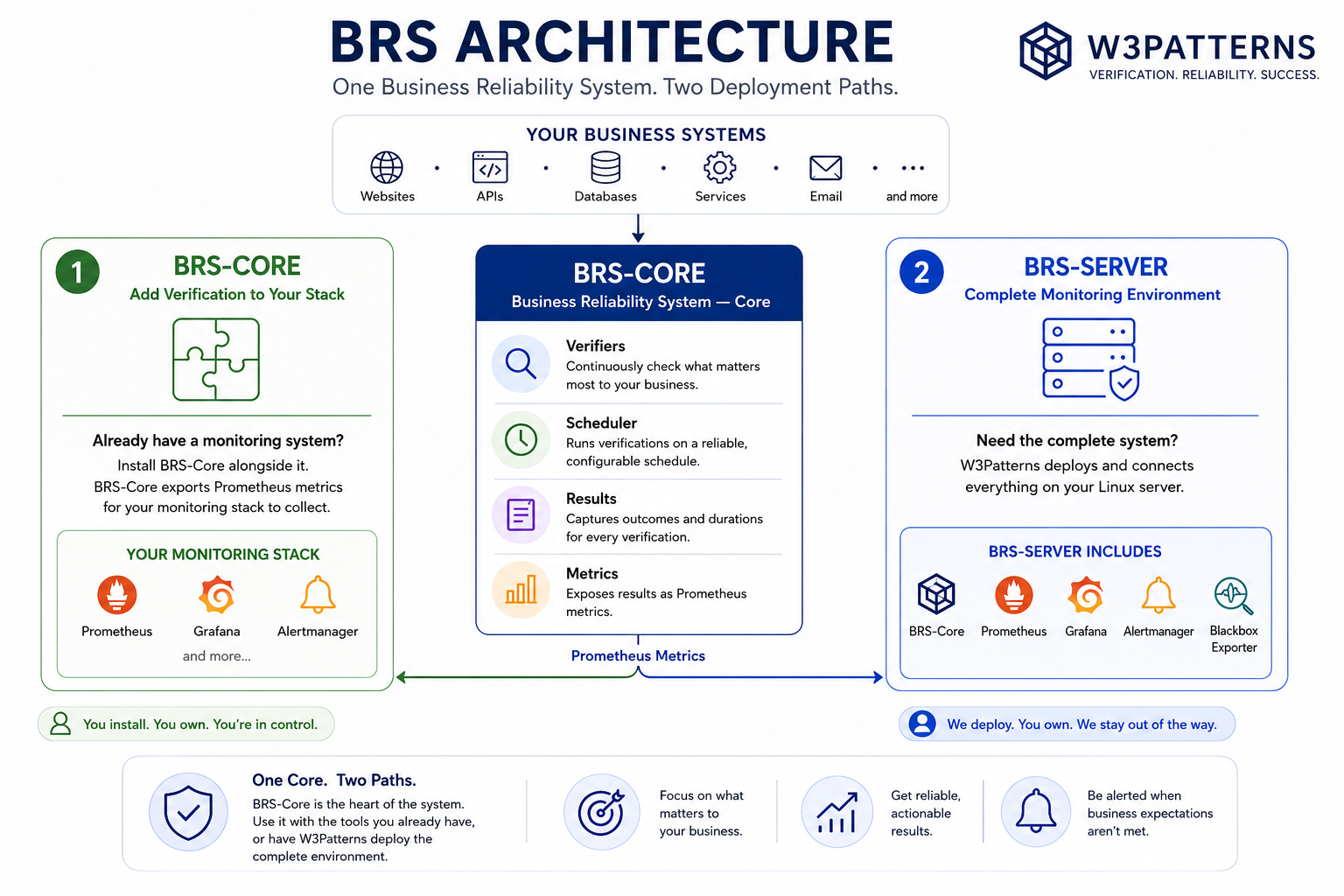
Task: Click 'Get reliable, actionable results.' text
Action: [x=926, y=813]
